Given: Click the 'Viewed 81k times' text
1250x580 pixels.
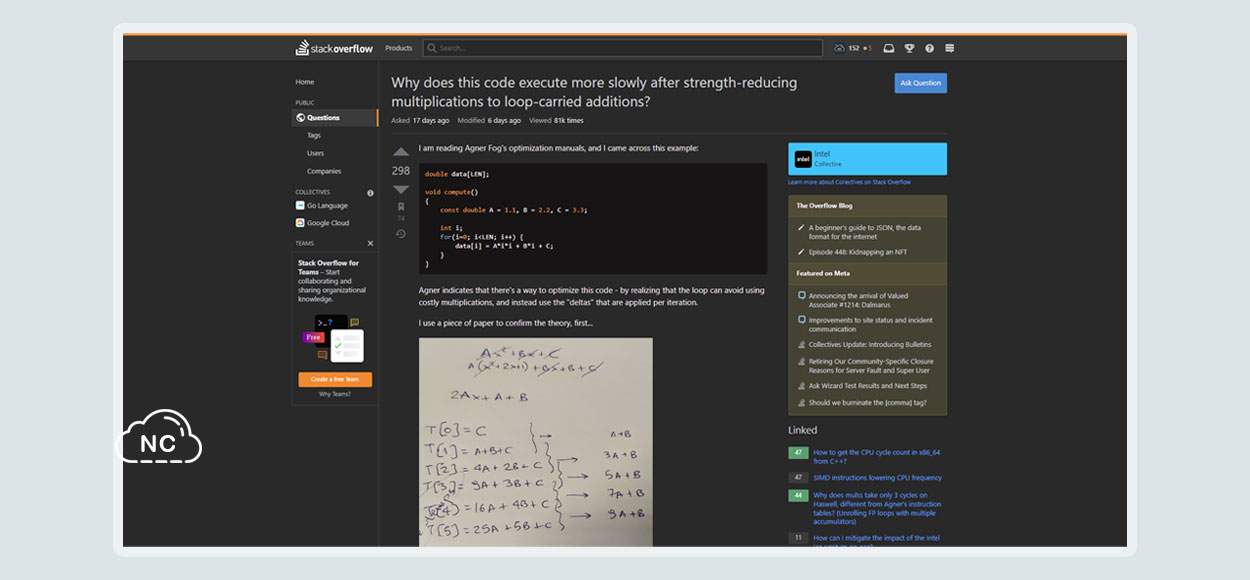Looking at the screenshot, I should 556,120.
